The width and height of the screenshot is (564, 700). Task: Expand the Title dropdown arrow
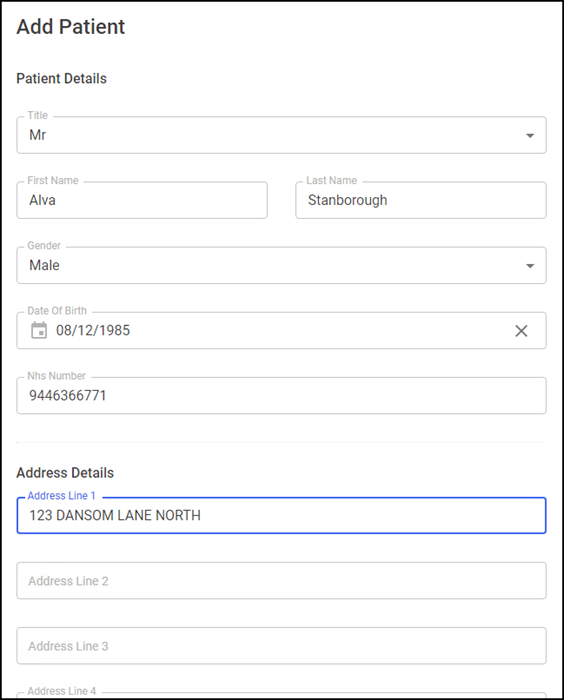pyautogui.click(x=530, y=135)
